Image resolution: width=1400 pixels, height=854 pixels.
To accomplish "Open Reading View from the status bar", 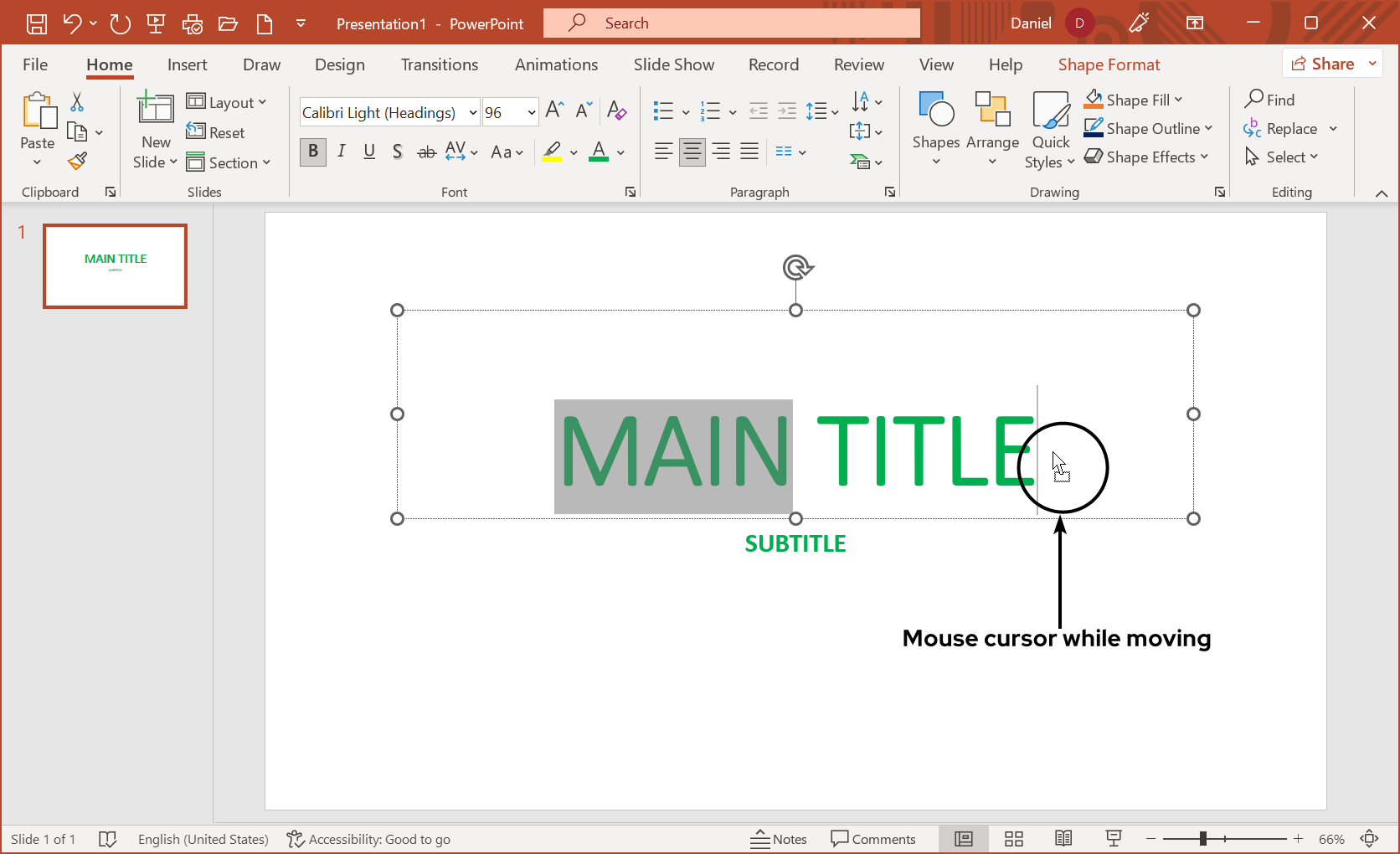I will 1063,839.
